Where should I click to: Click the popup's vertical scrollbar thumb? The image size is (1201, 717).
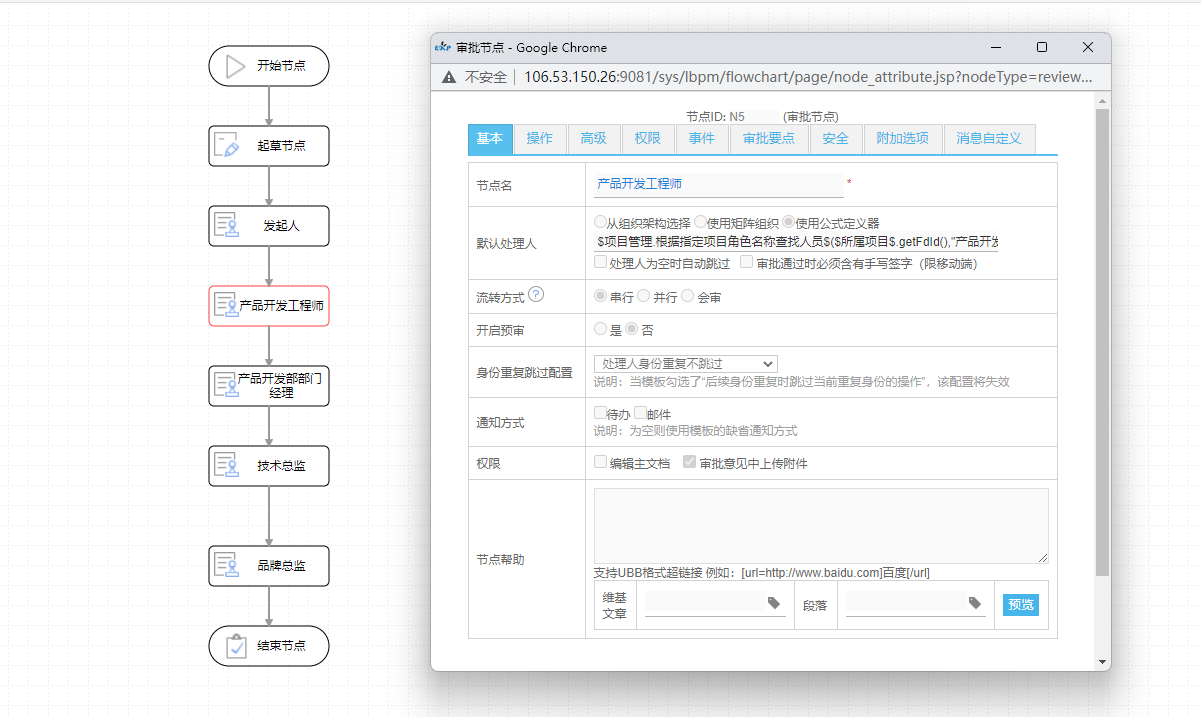1102,342
